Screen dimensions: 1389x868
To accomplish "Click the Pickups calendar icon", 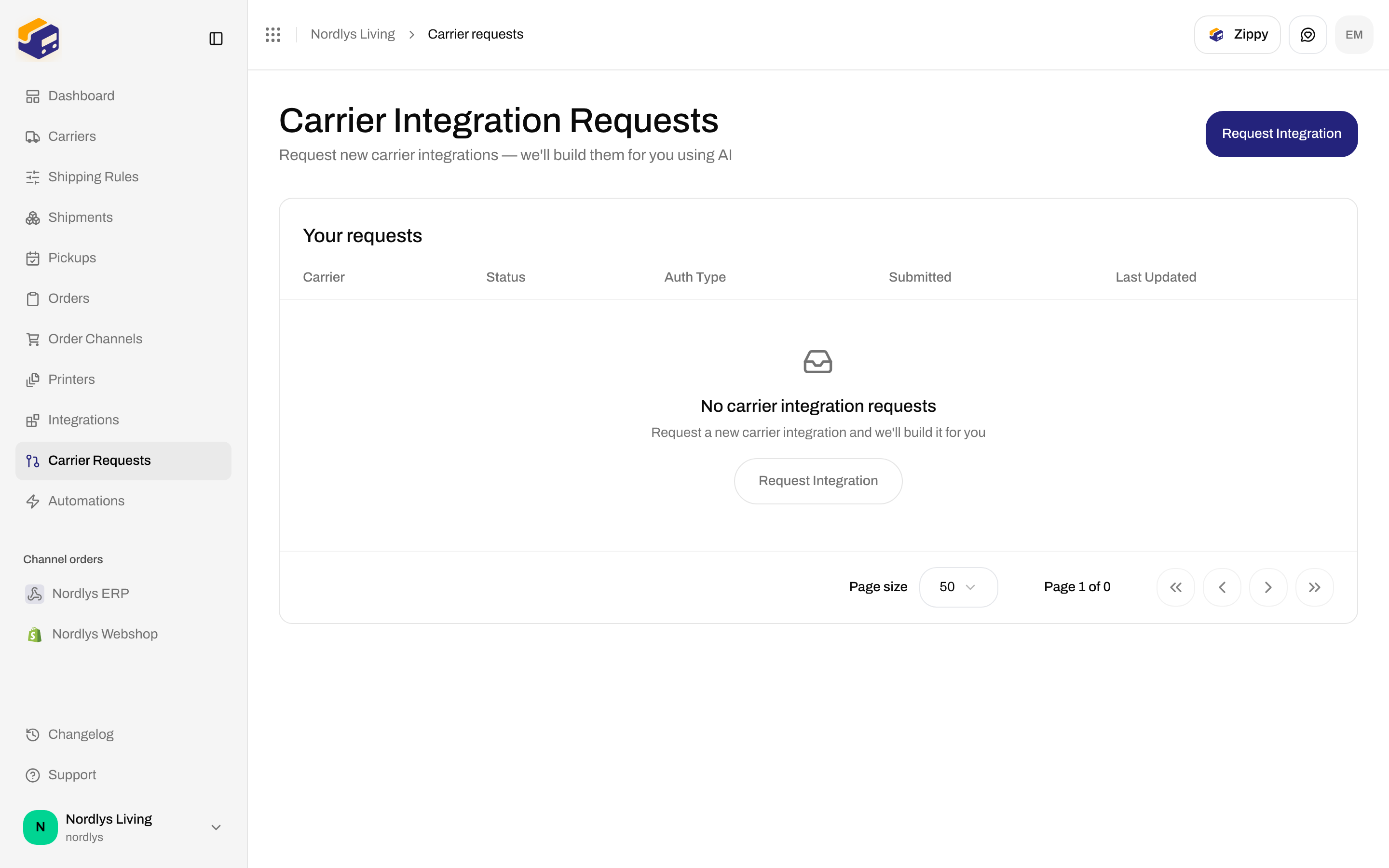I will 33,258.
